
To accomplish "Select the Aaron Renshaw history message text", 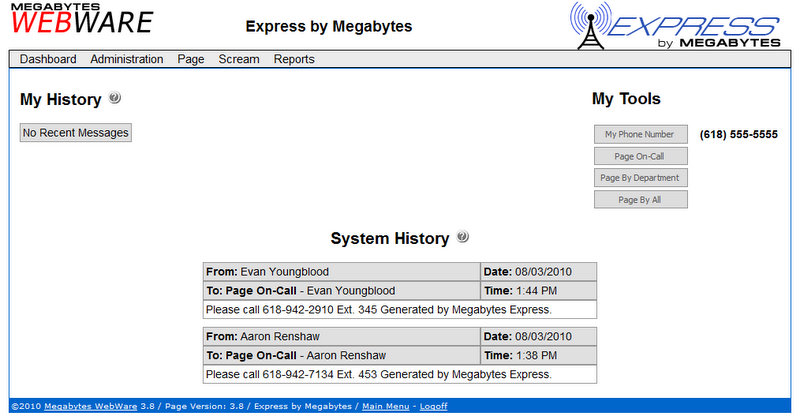I will [x=378, y=374].
